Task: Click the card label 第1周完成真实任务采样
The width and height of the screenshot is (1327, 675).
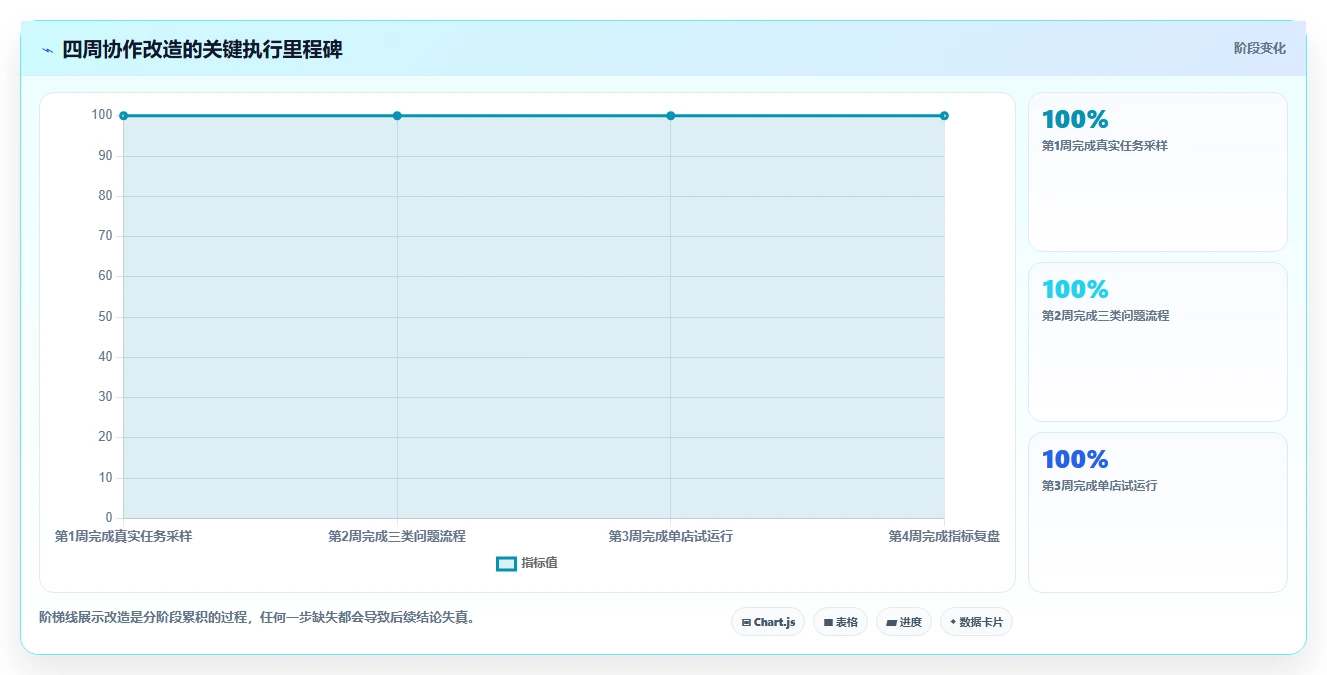Action: click(x=1105, y=146)
